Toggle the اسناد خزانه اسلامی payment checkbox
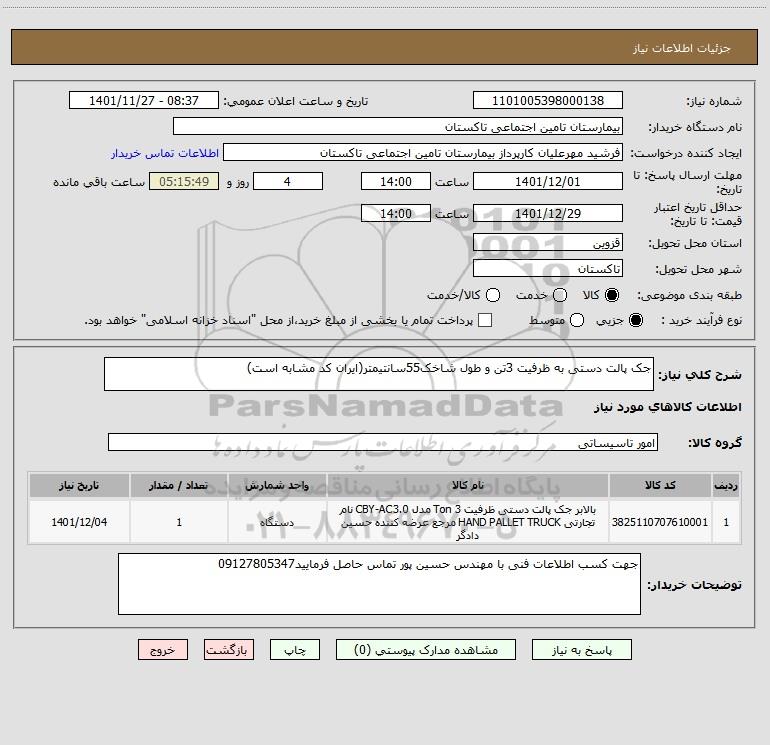The width and height of the screenshot is (770, 745). (485, 320)
